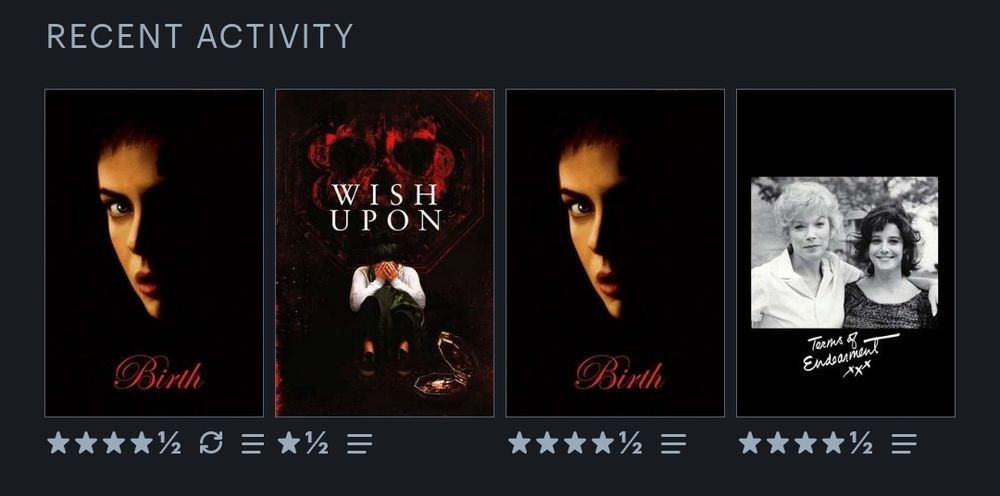The height and width of the screenshot is (496, 1000).
Task: Open the review lines icon under Wish Upon
Action: click(360, 443)
